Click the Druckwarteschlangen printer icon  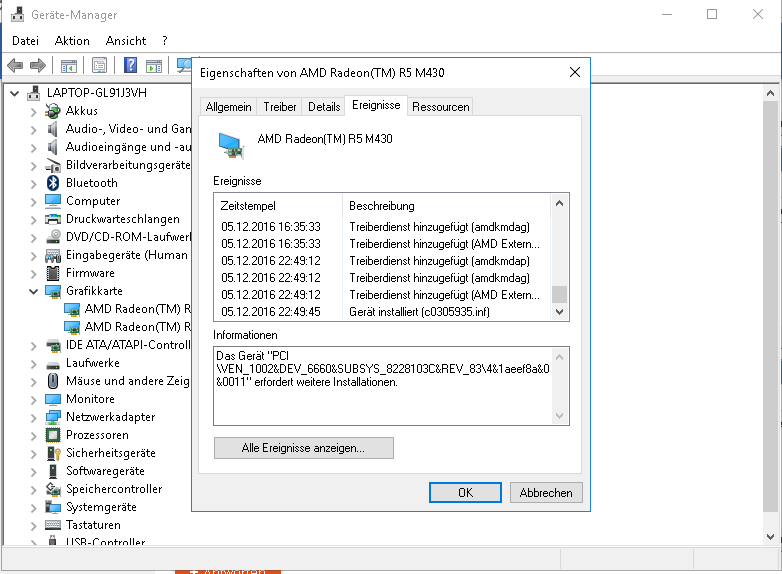53,219
